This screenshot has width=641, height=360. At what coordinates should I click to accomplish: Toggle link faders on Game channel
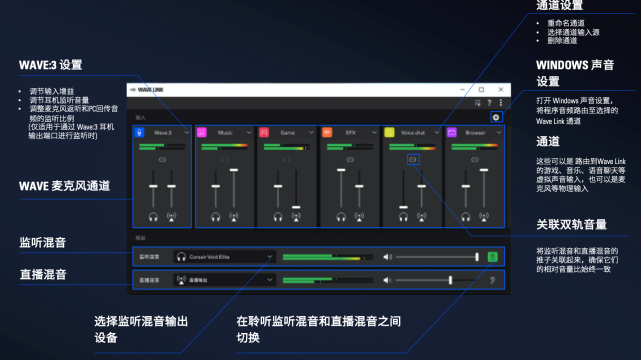(287, 160)
